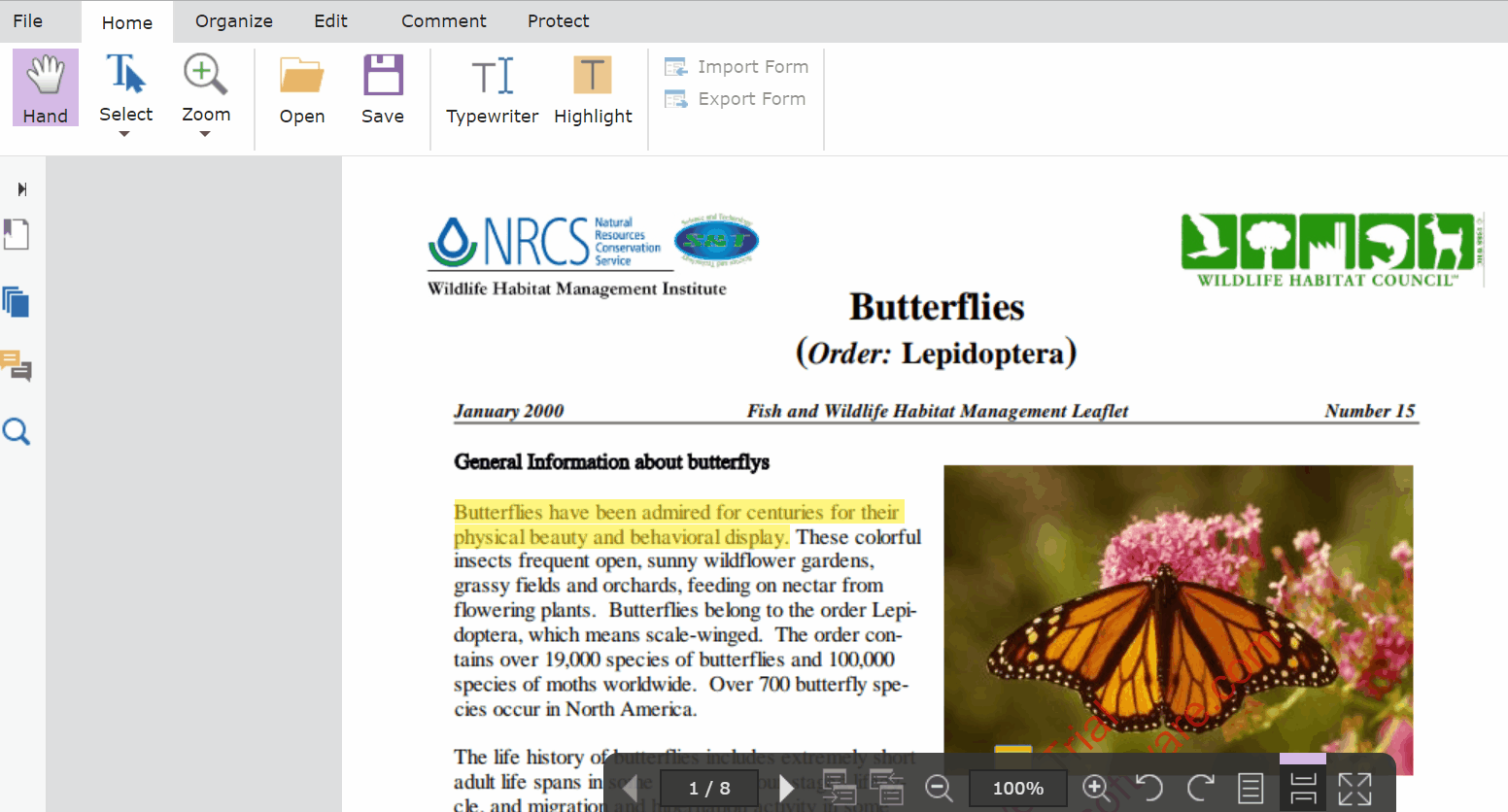The image size is (1508, 812).
Task: Save the document with Save icon
Action: (x=383, y=76)
